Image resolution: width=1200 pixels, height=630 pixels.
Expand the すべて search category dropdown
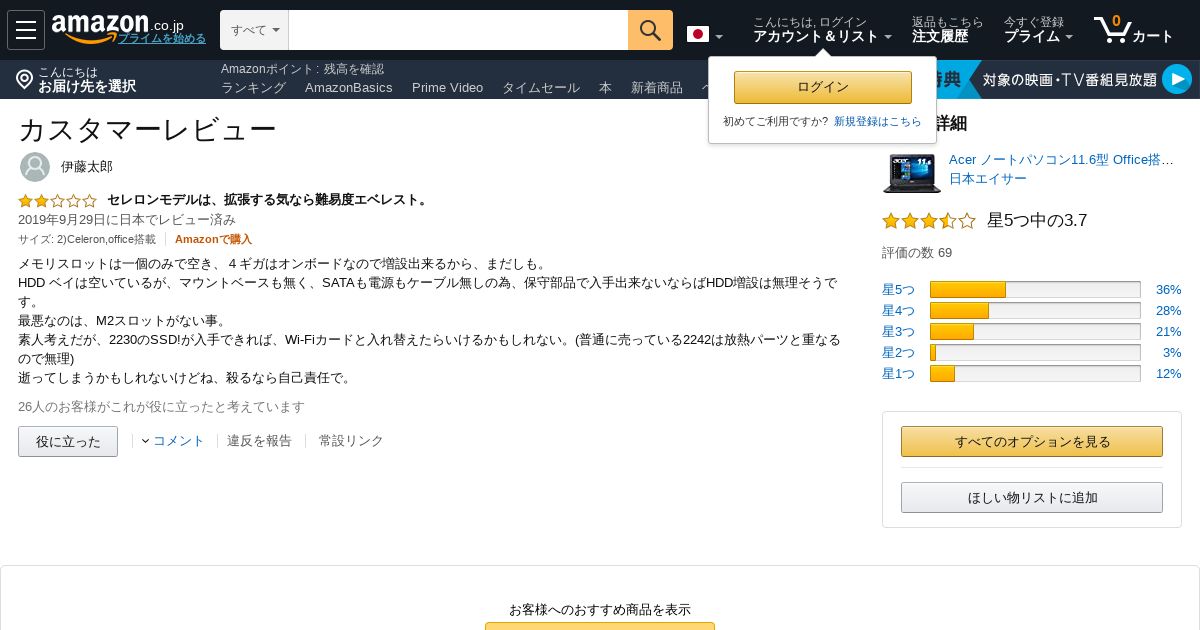click(x=254, y=30)
